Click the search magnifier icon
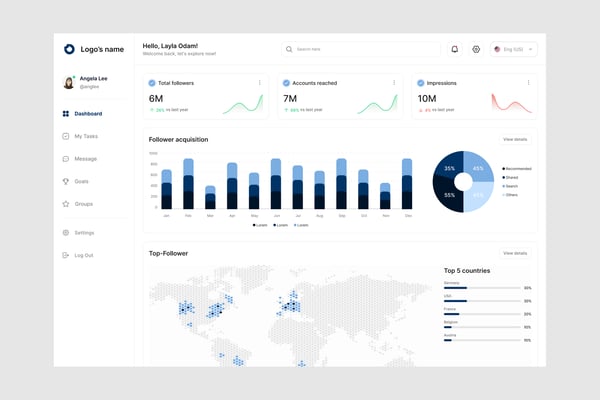This screenshot has width=600, height=400. pyautogui.click(x=289, y=49)
